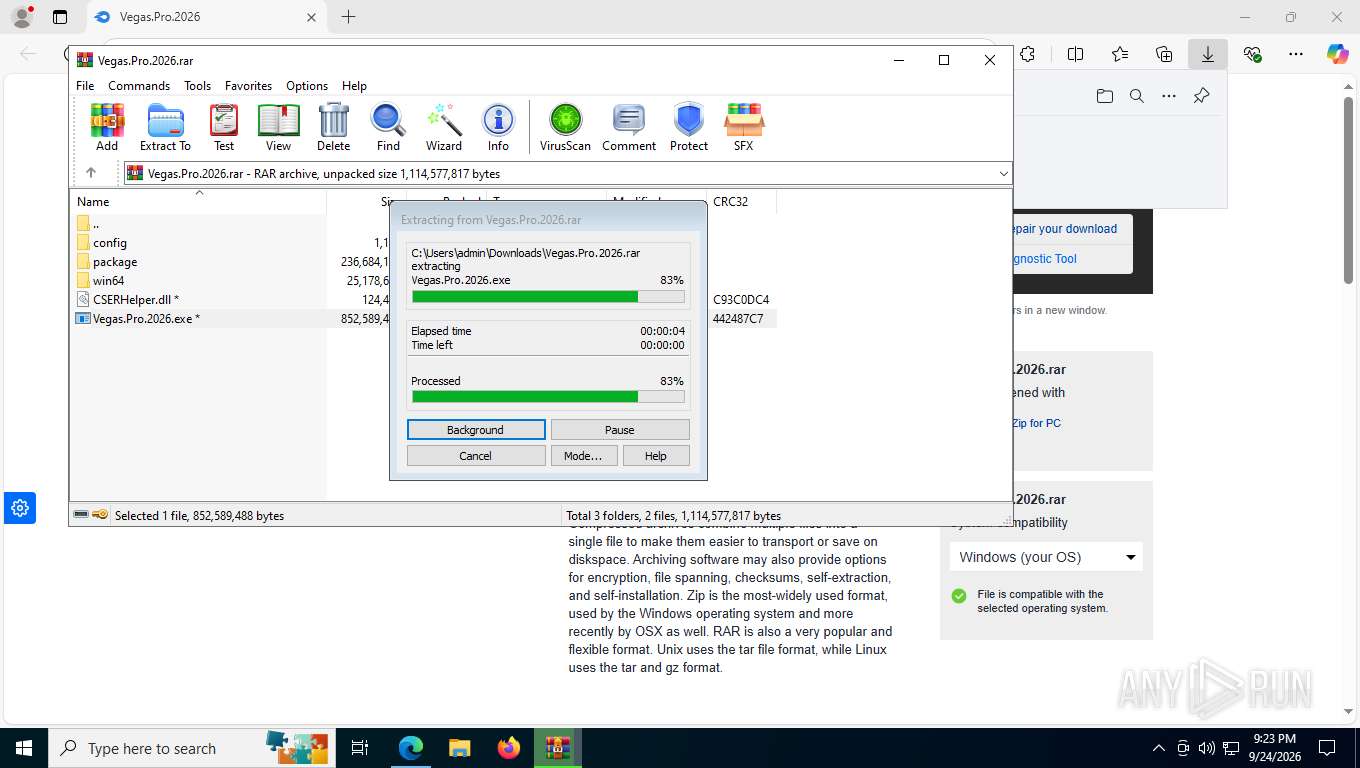Click the Vegas.Pro.2026.exe file progress bar
The width and height of the screenshot is (1360, 768).
point(548,297)
